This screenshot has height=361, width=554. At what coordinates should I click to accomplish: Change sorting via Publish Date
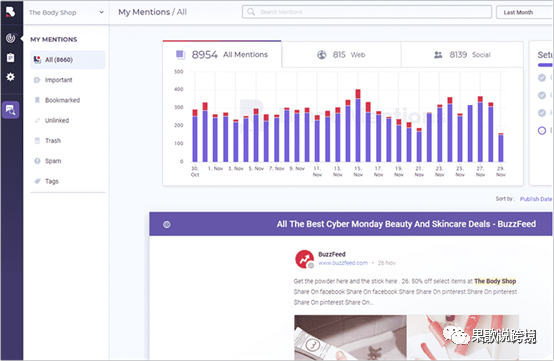pyautogui.click(x=536, y=199)
